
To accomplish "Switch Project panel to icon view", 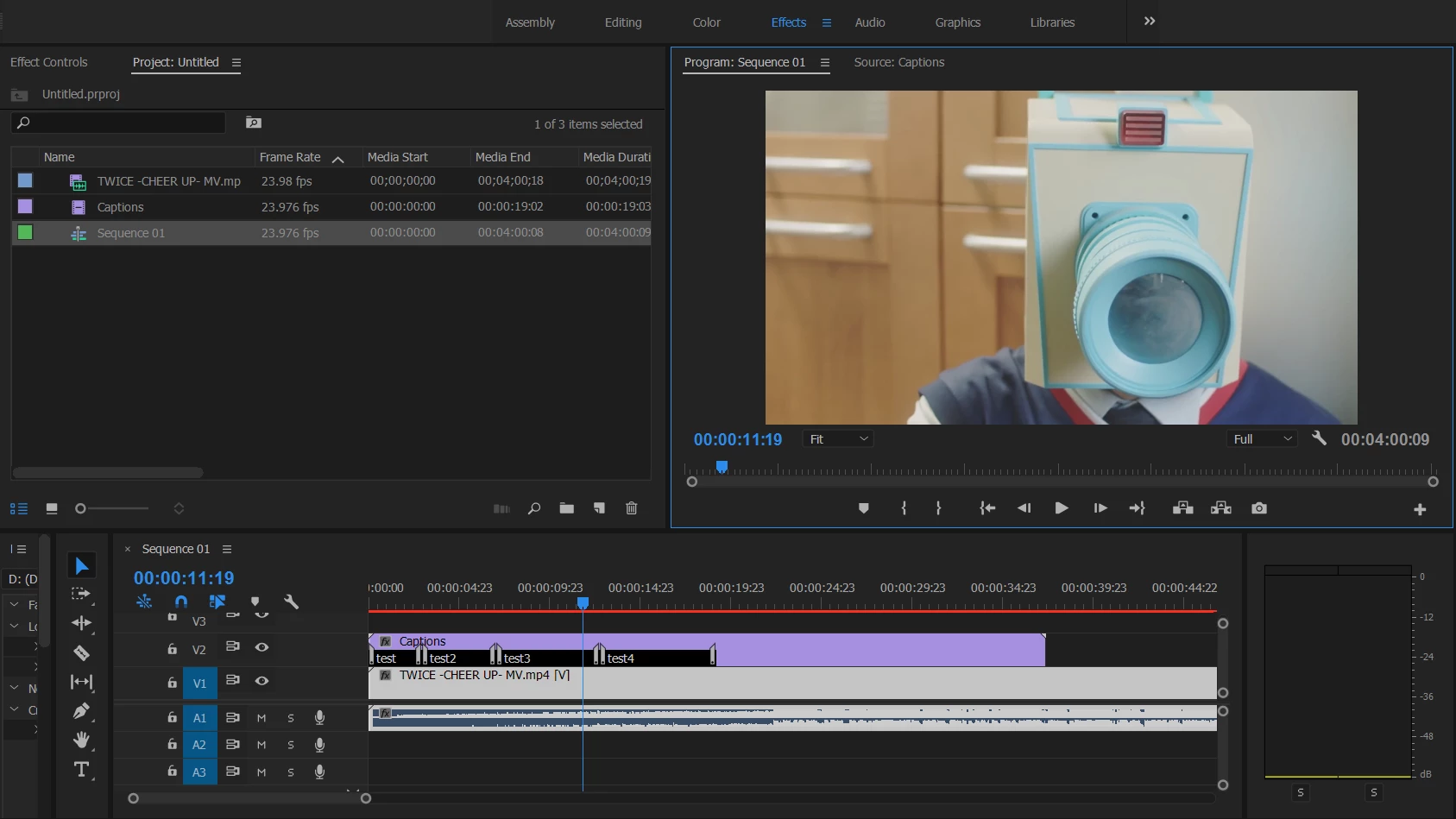I will (52, 509).
